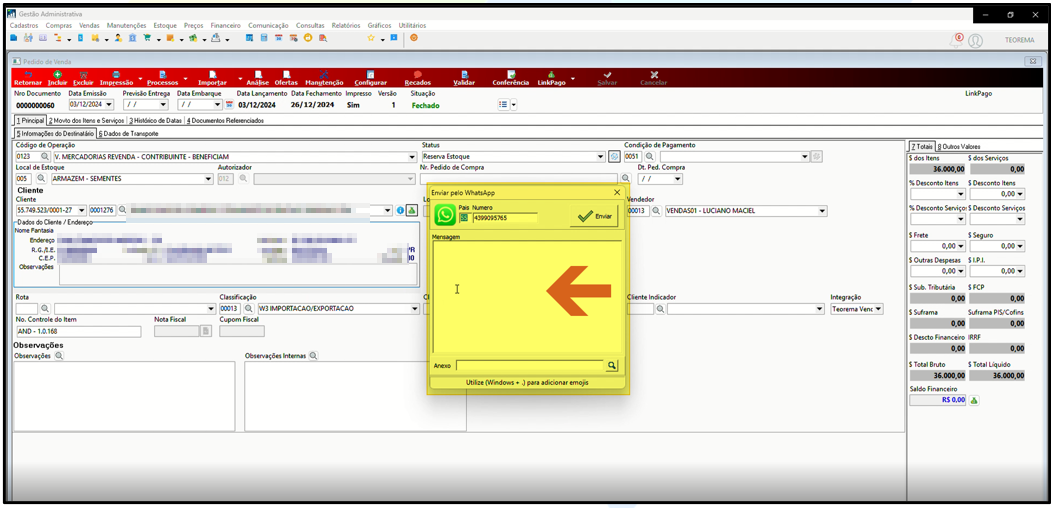
Task: Open the Recados speech bubble icon
Action: click(x=418, y=74)
